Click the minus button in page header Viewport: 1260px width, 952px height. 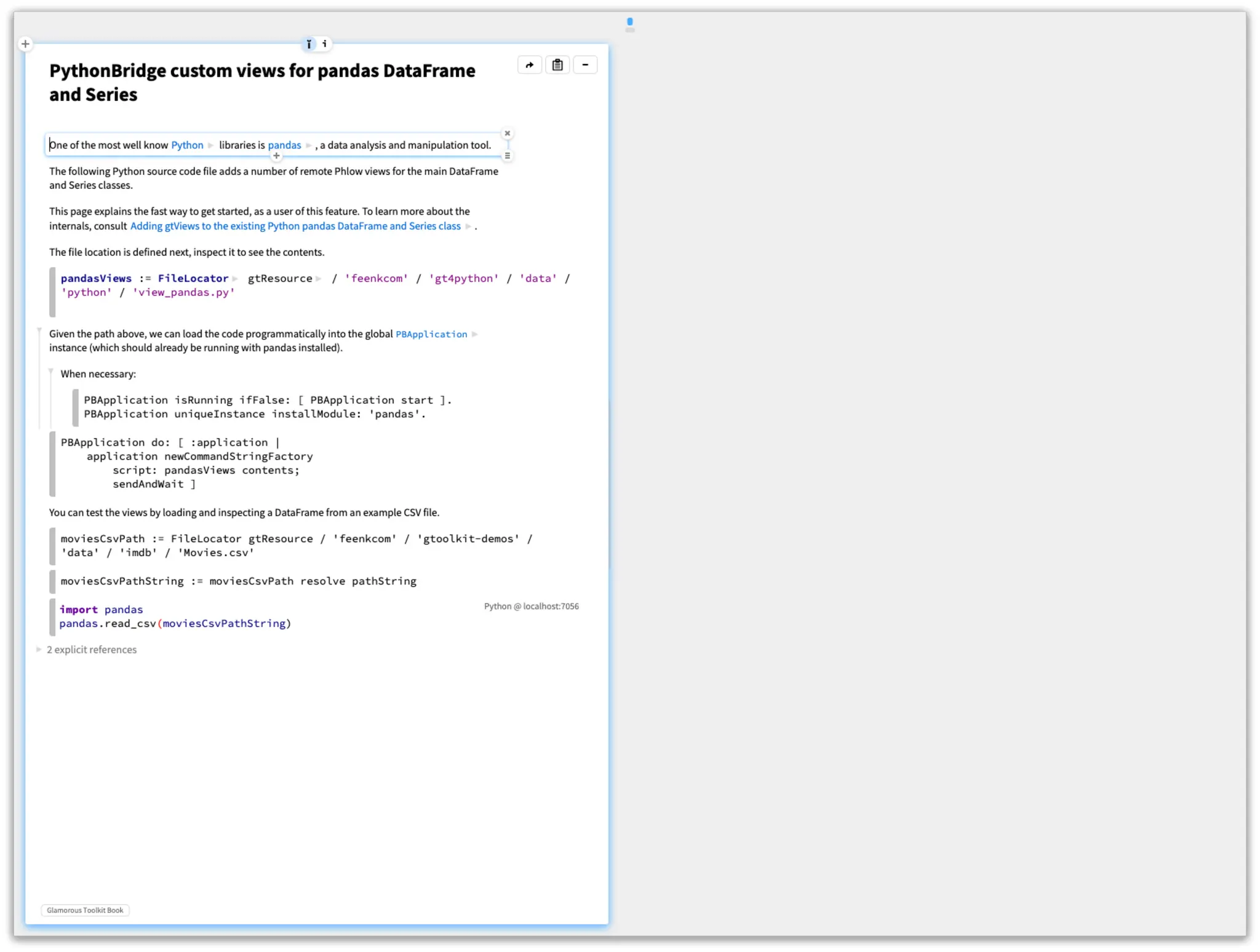pos(585,65)
